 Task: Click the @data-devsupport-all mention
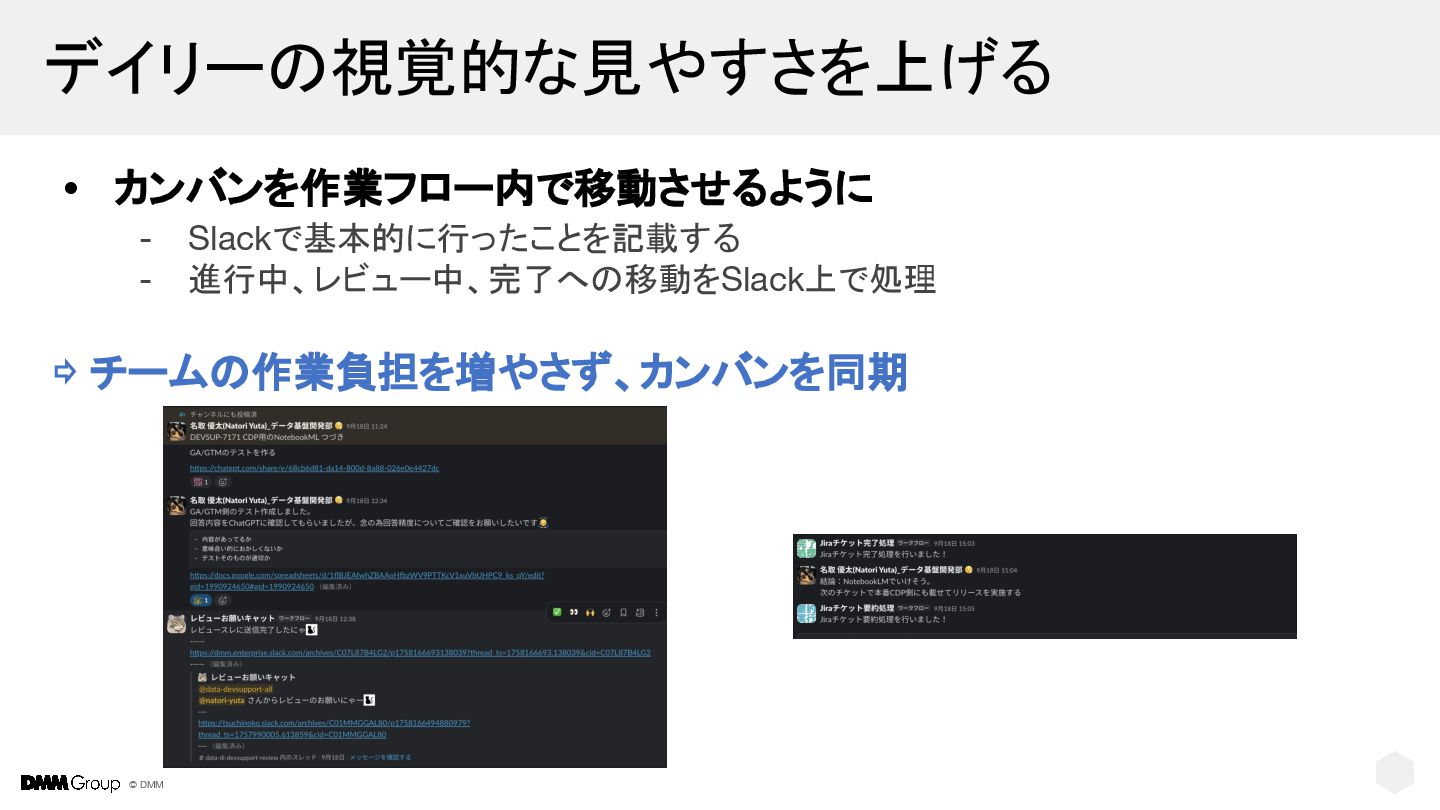tap(235, 689)
